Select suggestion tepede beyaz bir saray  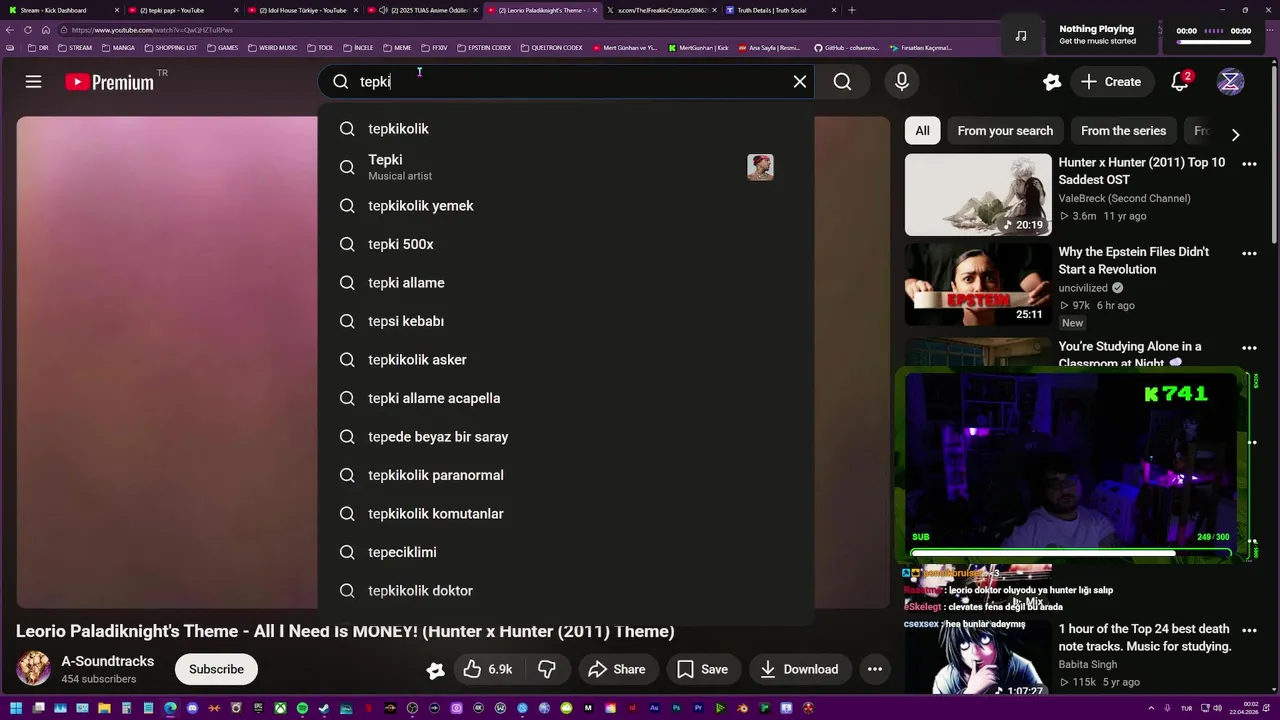tap(565, 437)
